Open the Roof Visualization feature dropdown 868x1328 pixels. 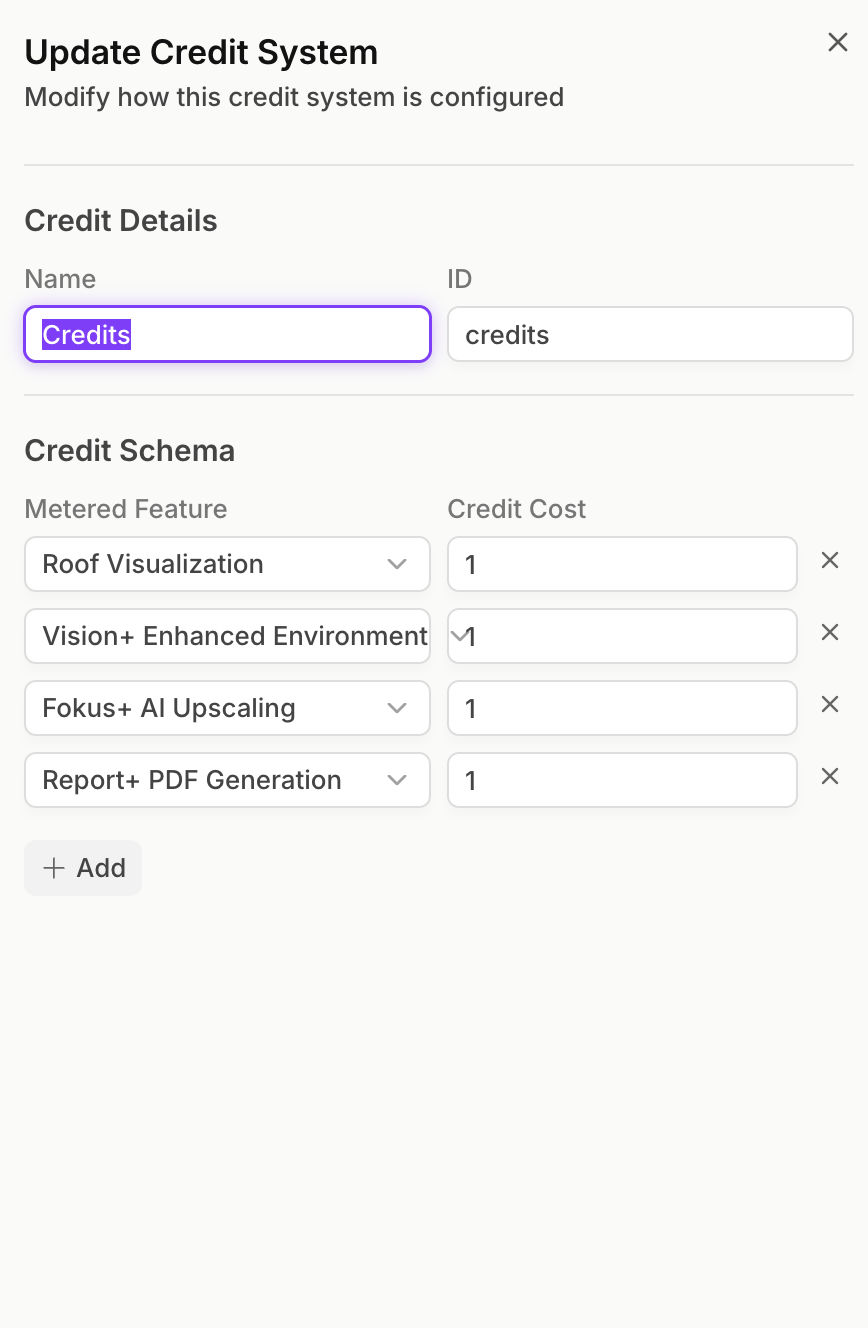(227, 564)
